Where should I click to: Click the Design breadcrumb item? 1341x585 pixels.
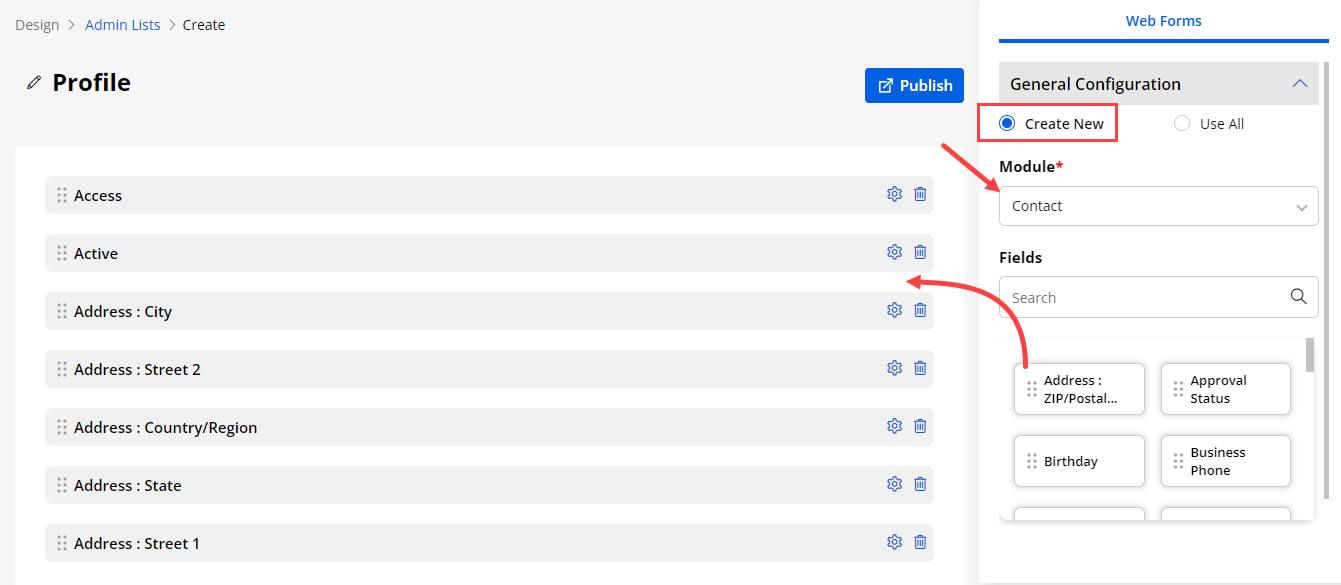pyautogui.click(x=37, y=25)
